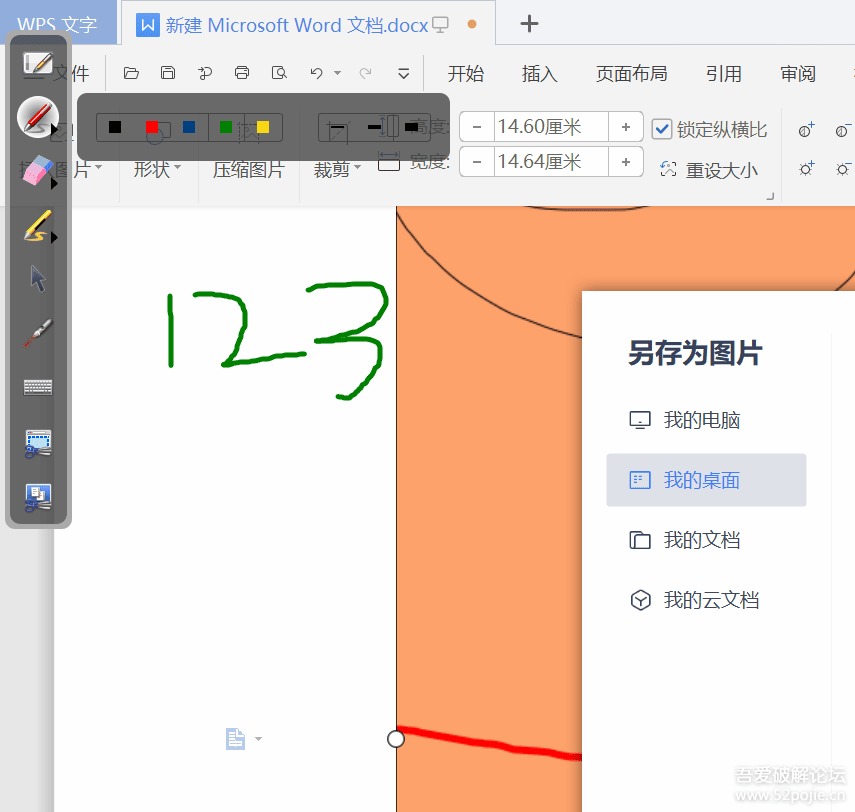This screenshot has width=855, height=812.
Task: Select the laser pointer tool
Action: pyautogui.click(x=37, y=332)
